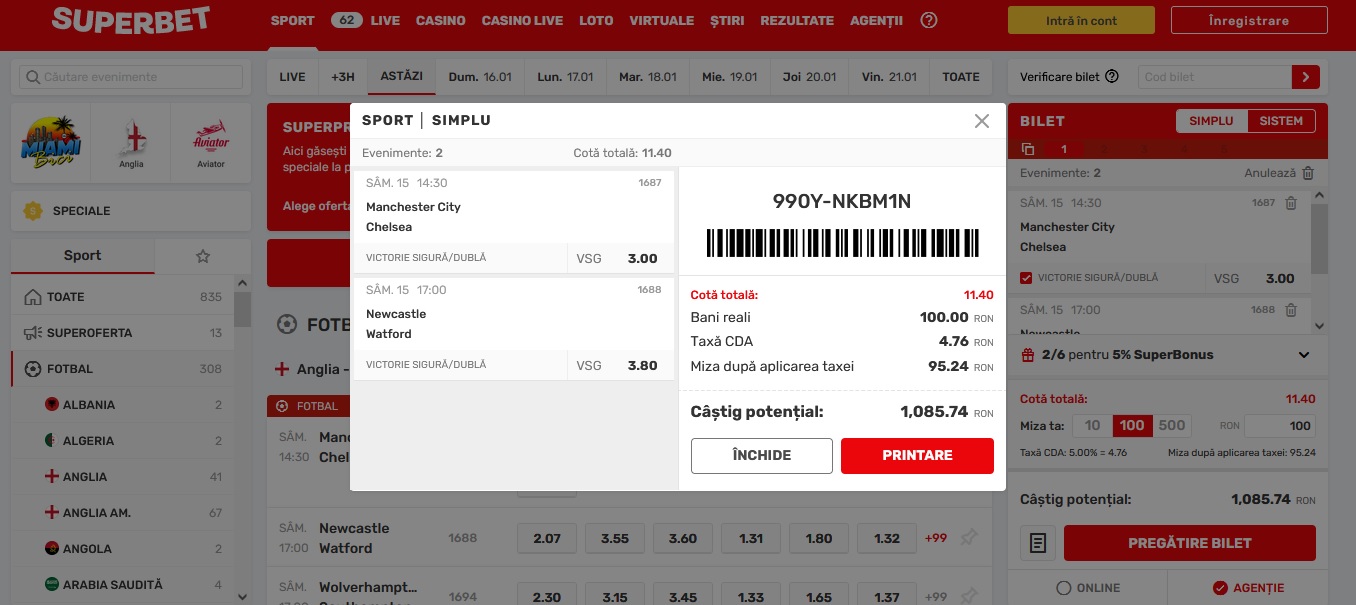Choose stake preset 500
Image resolution: width=1356 pixels, height=605 pixels.
click(1172, 426)
